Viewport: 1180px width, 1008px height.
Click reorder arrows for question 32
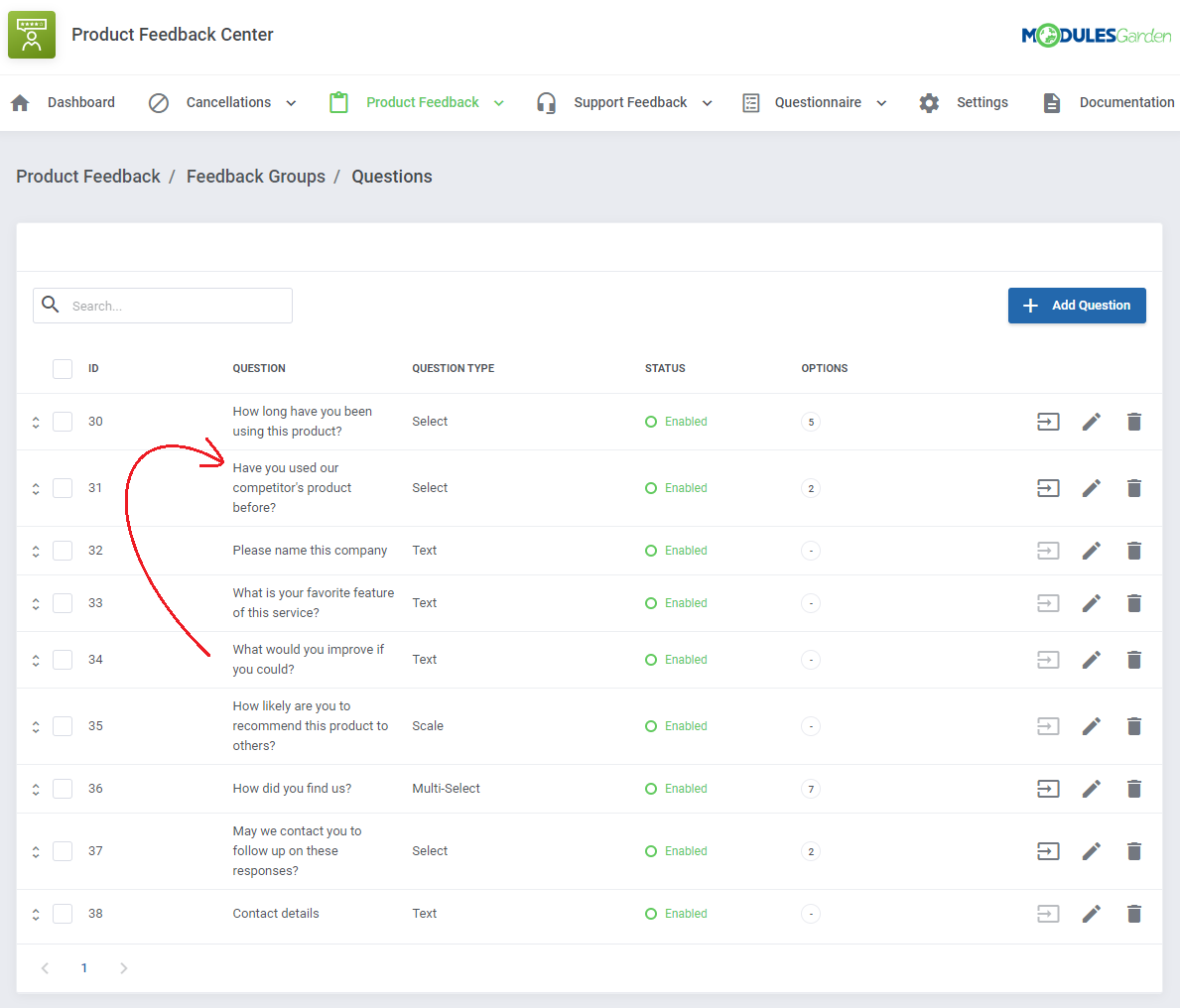coord(36,552)
